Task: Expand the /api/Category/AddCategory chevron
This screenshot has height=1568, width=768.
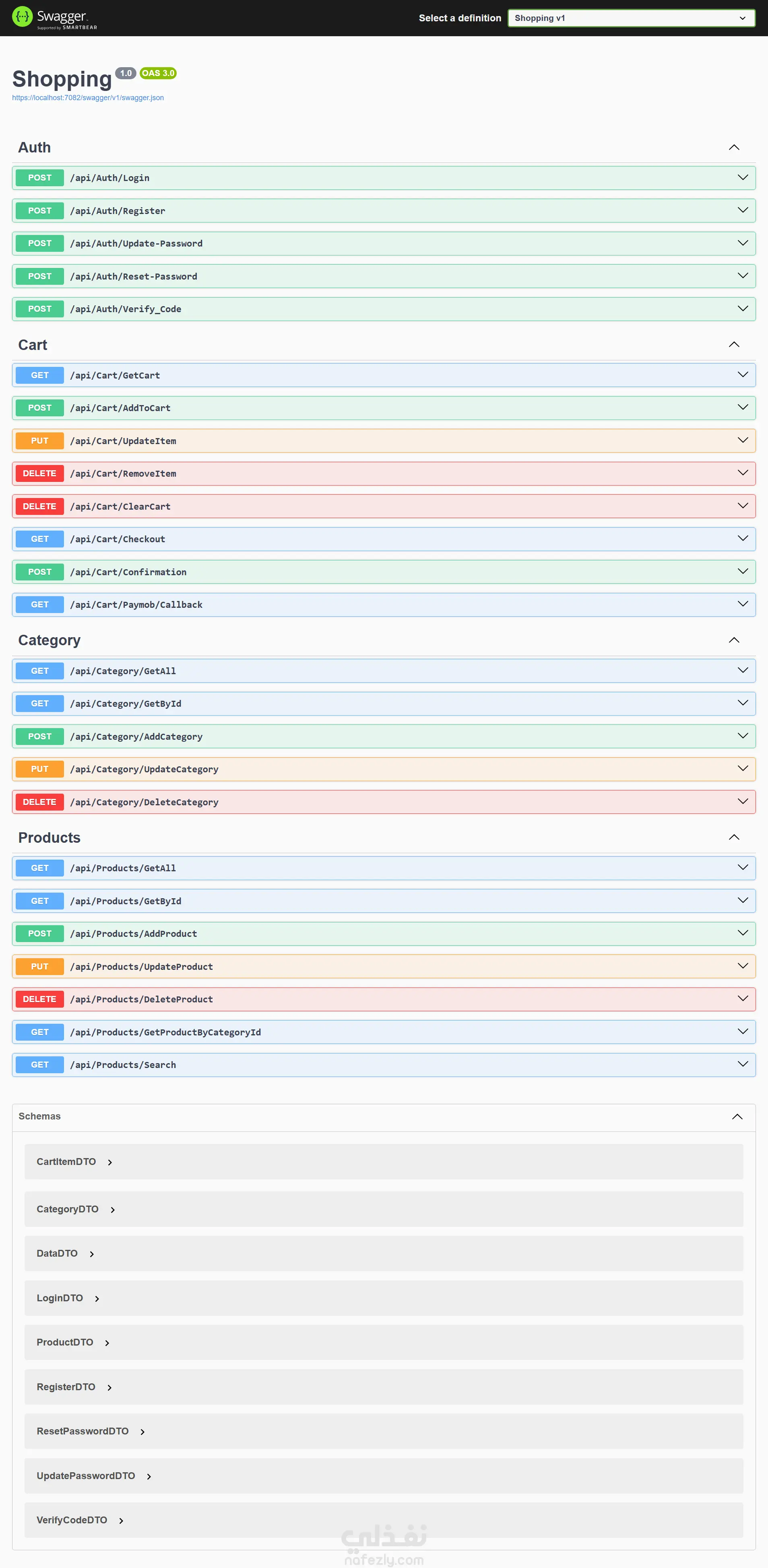Action: [x=742, y=736]
